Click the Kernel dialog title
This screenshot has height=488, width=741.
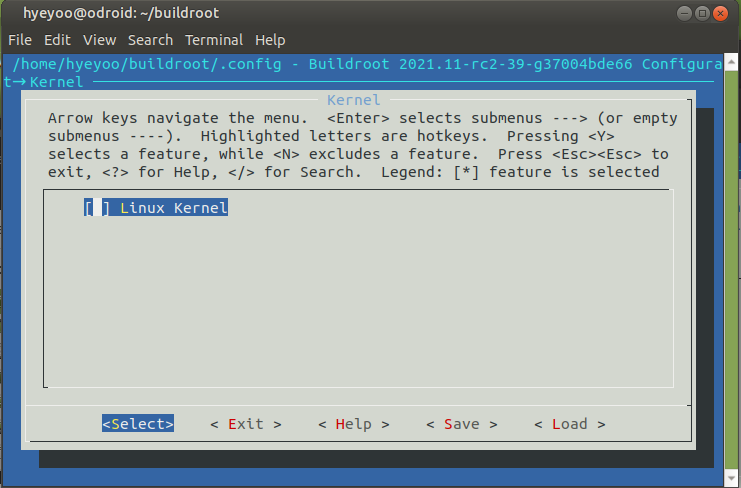tap(353, 100)
